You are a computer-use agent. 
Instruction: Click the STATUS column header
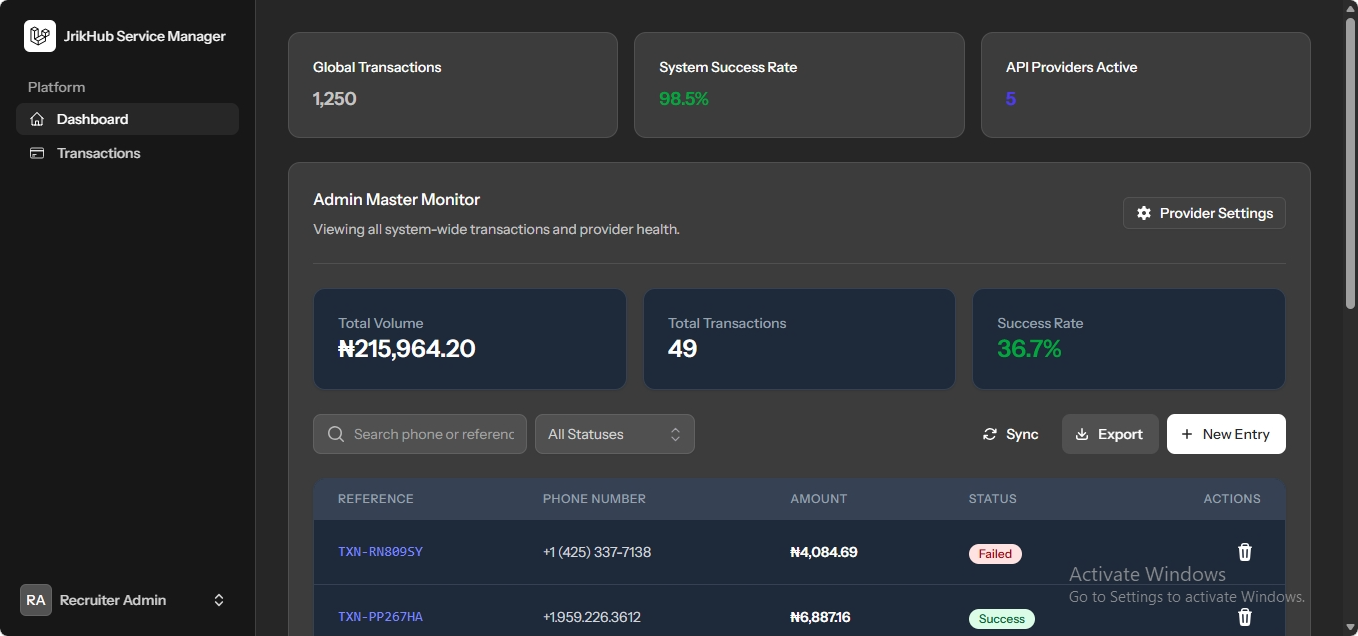click(x=992, y=498)
